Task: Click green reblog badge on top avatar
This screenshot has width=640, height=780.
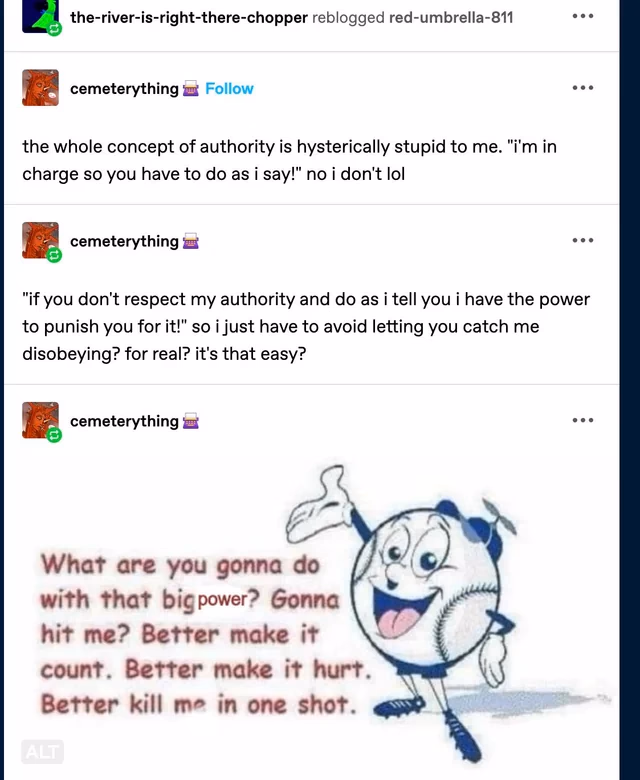Action: (54, 29)
